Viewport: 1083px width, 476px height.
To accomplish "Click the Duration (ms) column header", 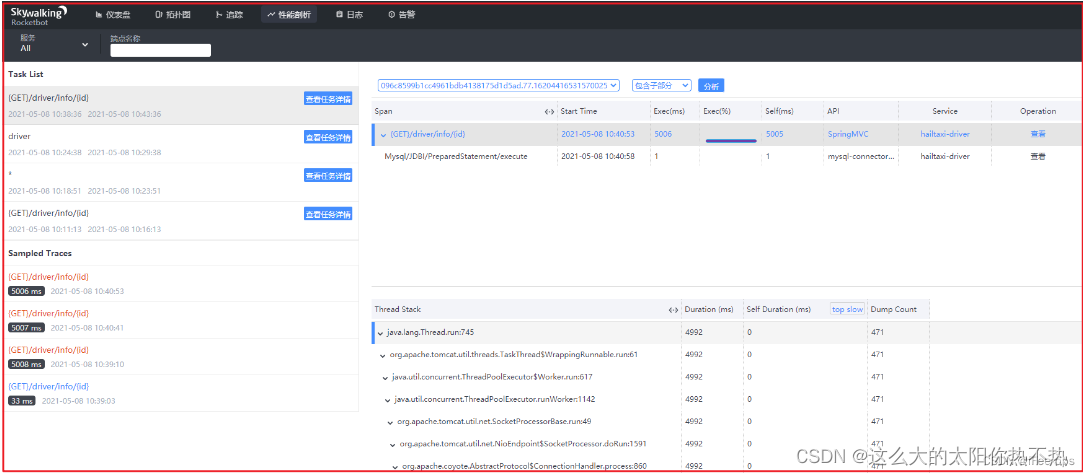I will (709, 310).
